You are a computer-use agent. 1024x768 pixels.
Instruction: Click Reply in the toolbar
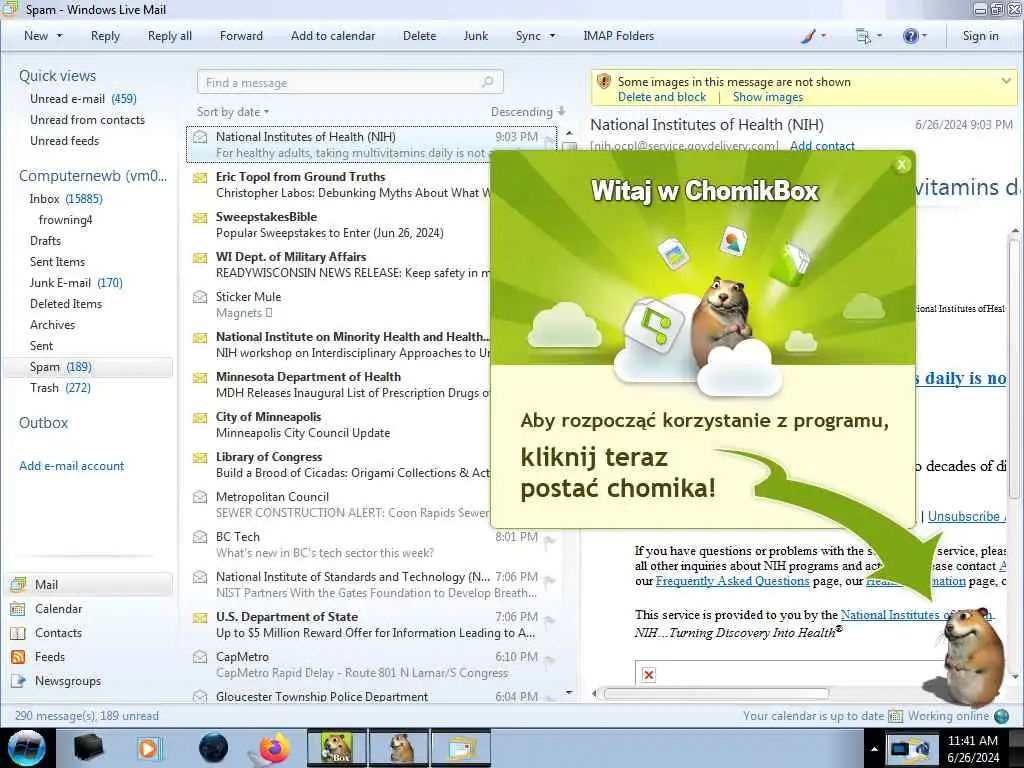[105, 36]
